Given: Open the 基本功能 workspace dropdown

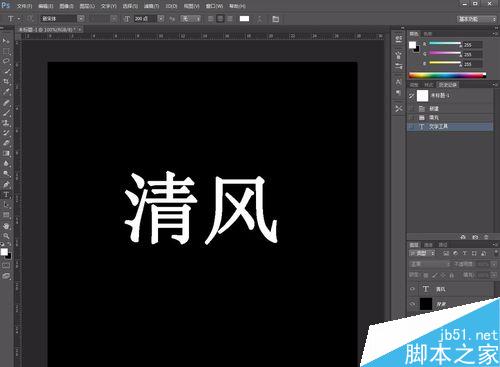Looking at the screenshot, I should tap(476, 19).
